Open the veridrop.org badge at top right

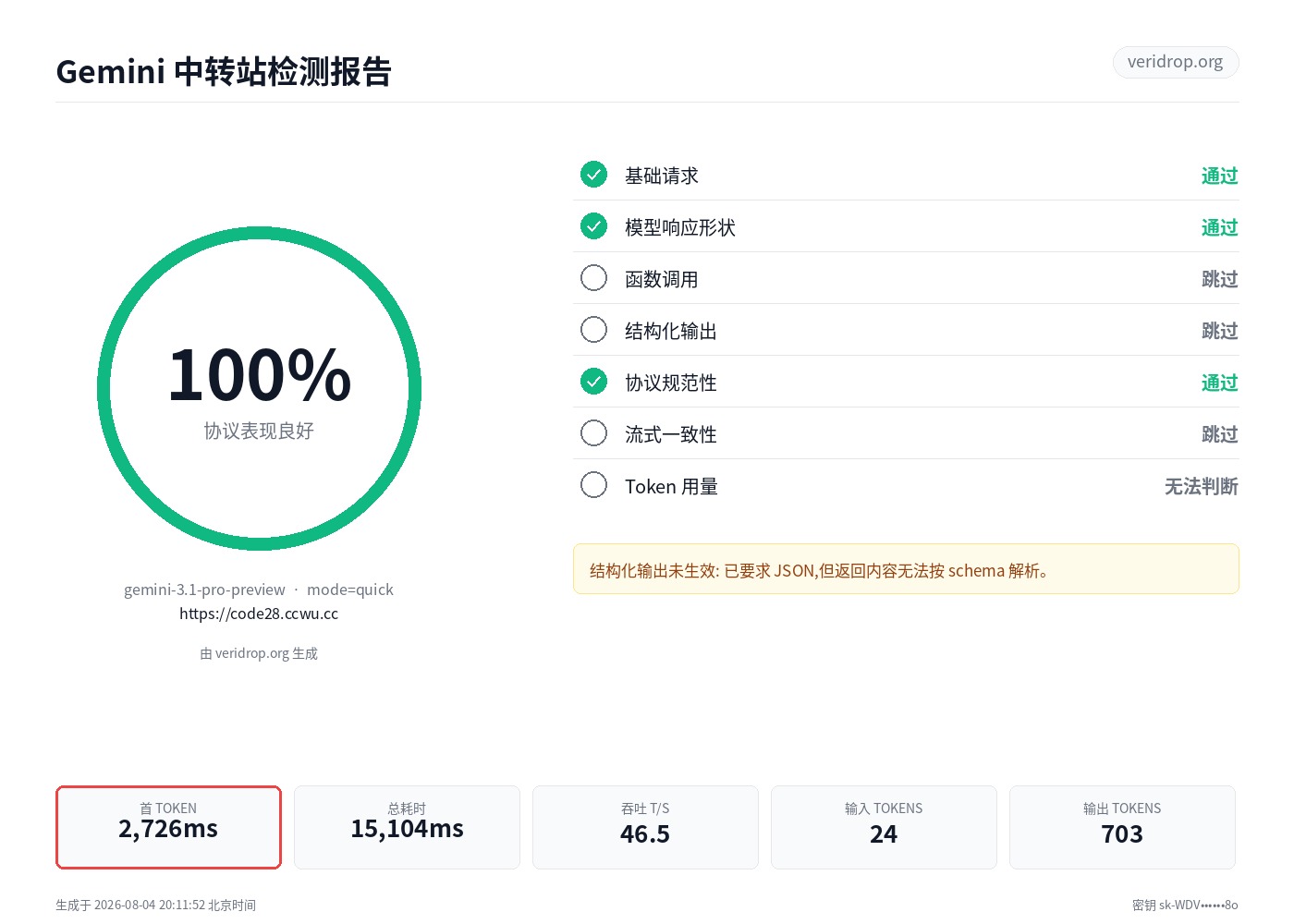[x=1175, y=62]
